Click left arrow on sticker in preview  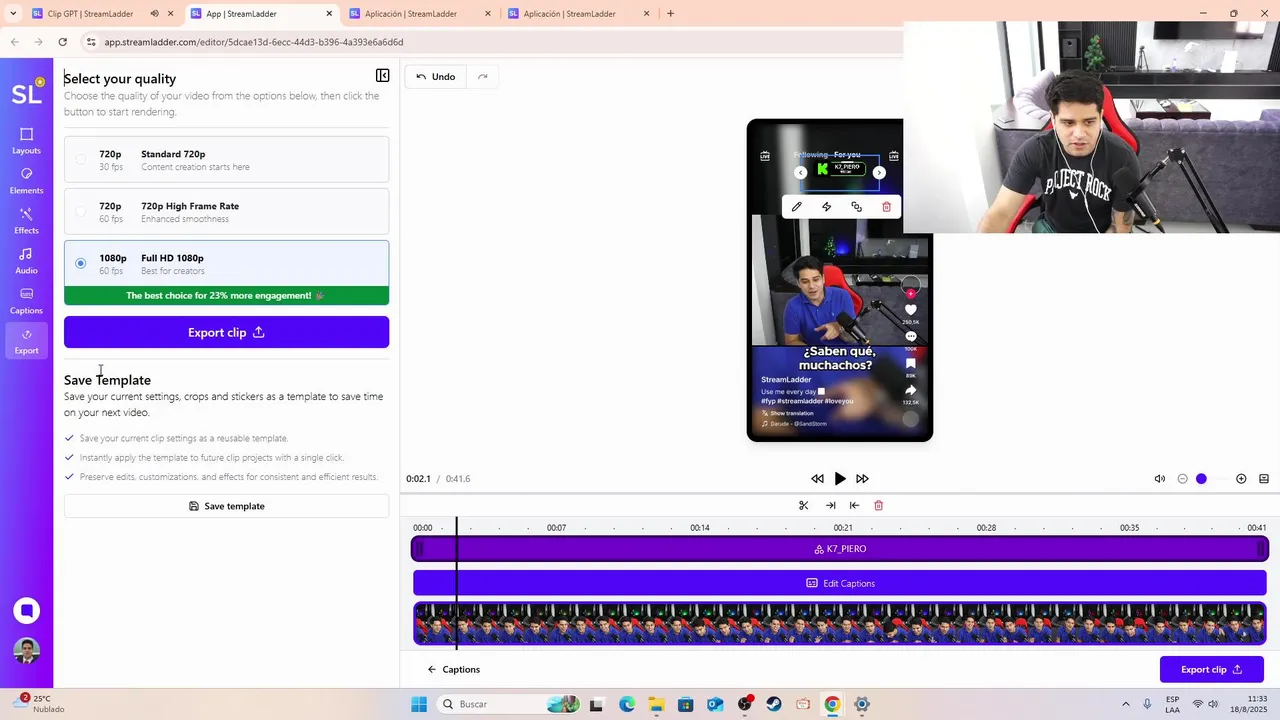(x=800, y=173)
